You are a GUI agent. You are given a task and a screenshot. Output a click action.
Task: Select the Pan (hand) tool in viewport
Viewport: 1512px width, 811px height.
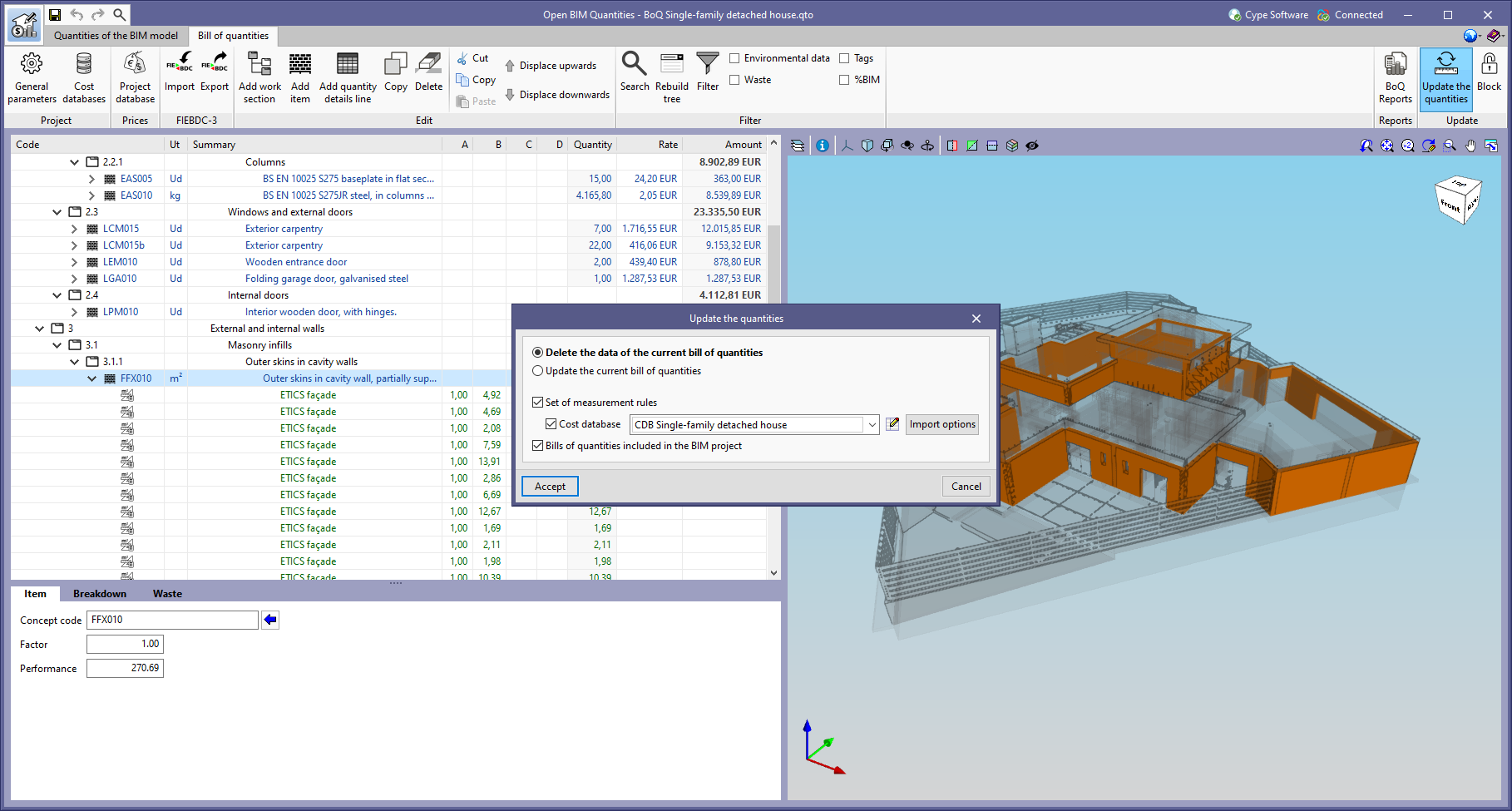click(1470, 146)
